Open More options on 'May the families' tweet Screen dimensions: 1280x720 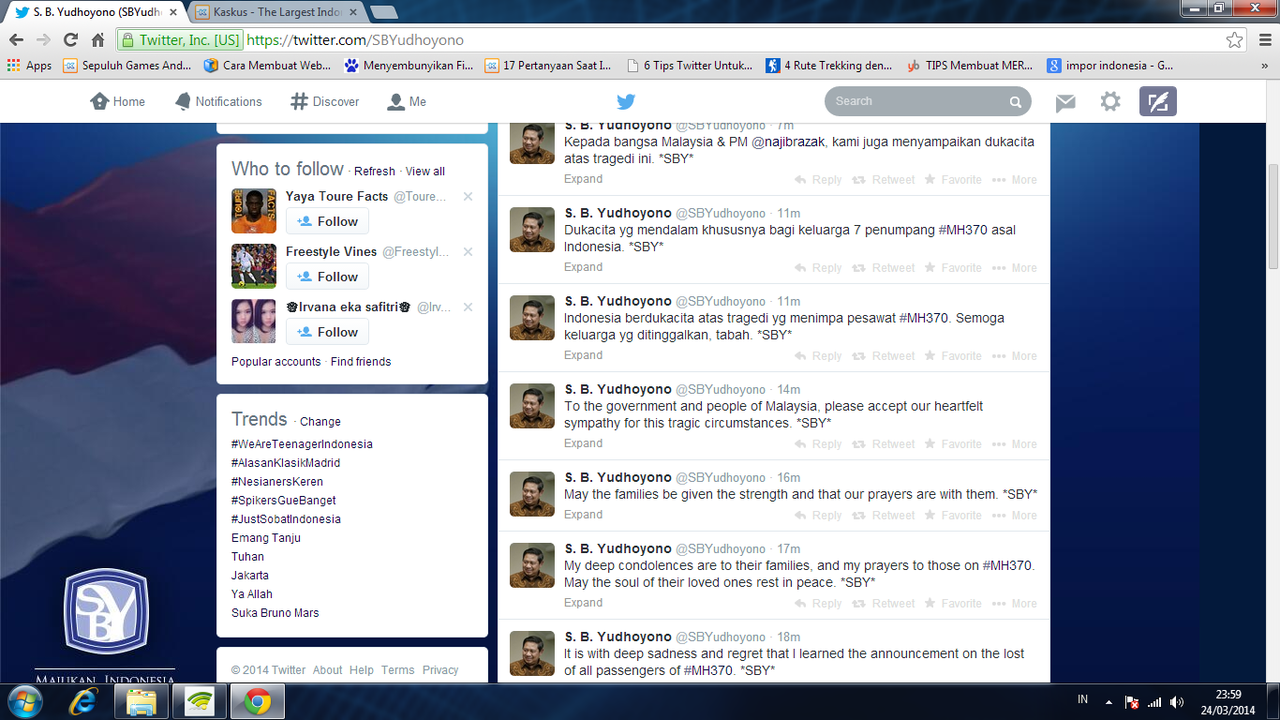pos(1014,515)
